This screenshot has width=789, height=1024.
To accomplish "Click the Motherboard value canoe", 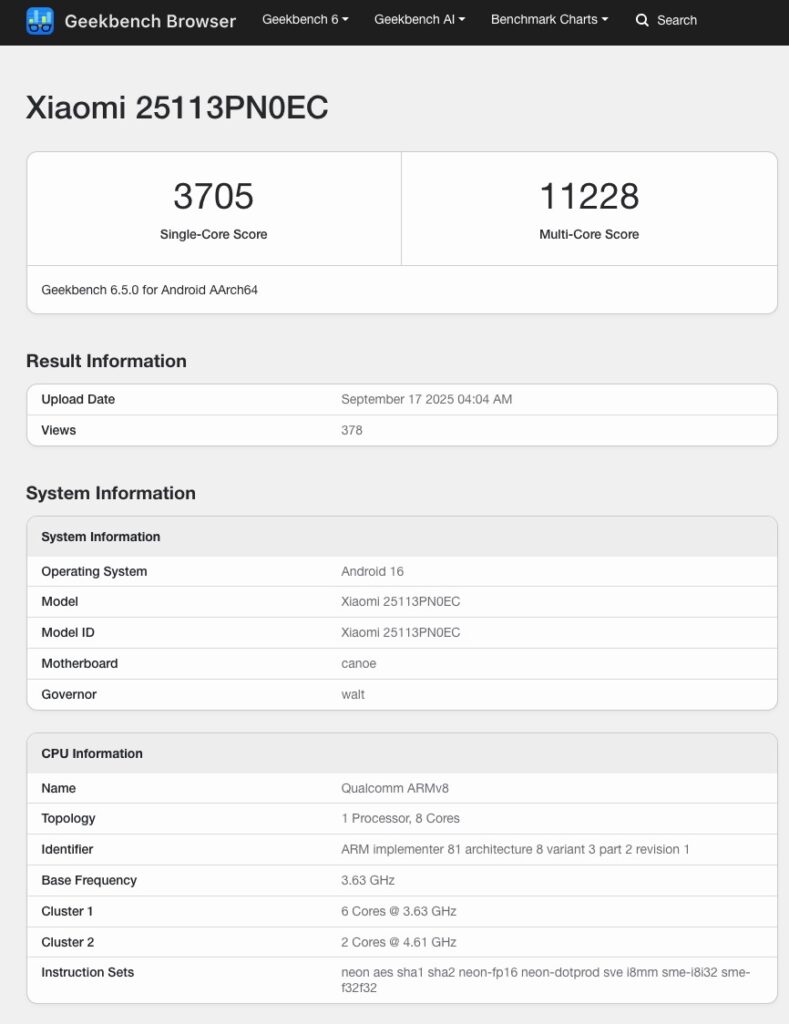I will click(x=358, y=663).
